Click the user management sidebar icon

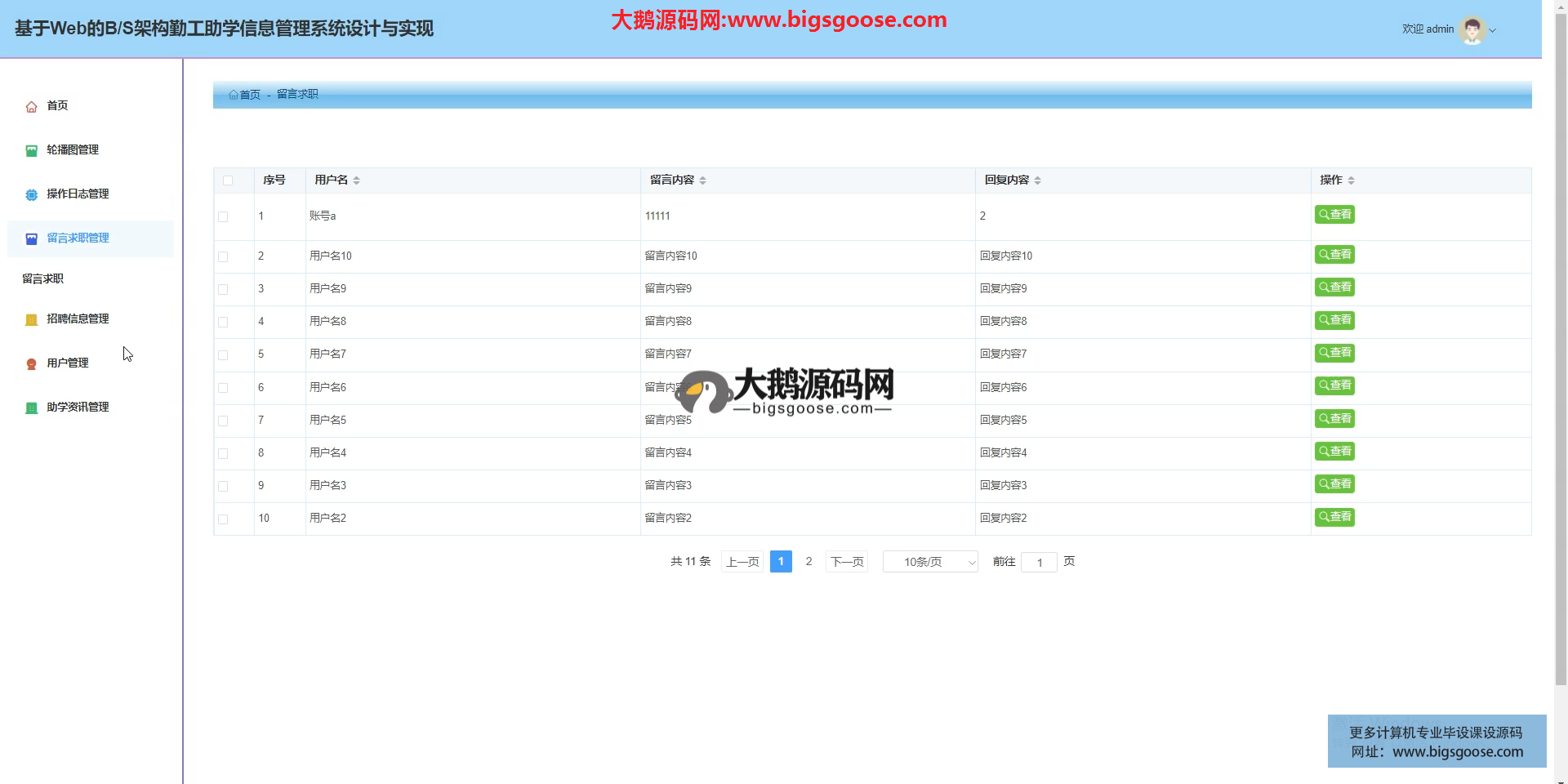coord(31,364)
